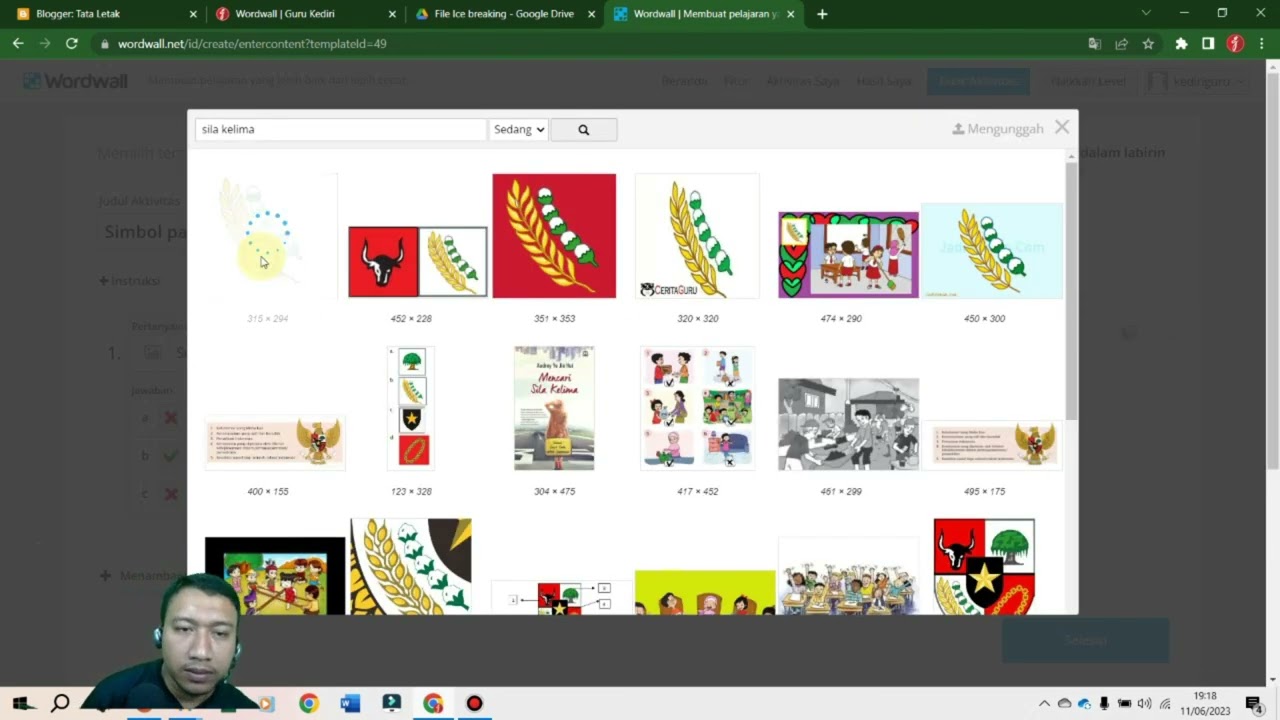Choose the vertical Pancasila symbols strip image
Screen dimensions: 1280x720
click(x=411, y=408)
